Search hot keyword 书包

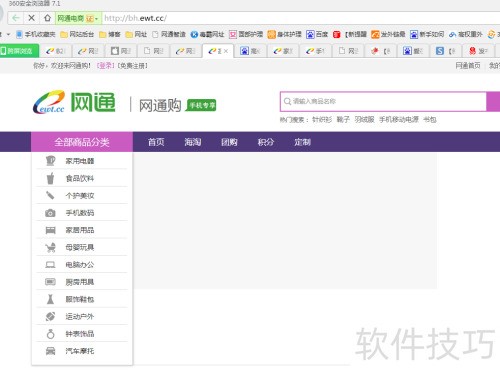430,119
